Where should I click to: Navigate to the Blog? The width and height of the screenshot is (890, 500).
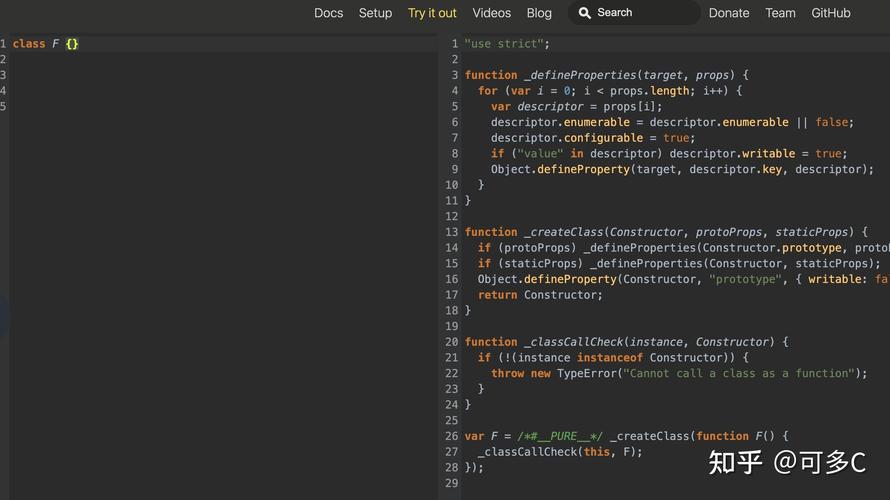tap(539, 13)
